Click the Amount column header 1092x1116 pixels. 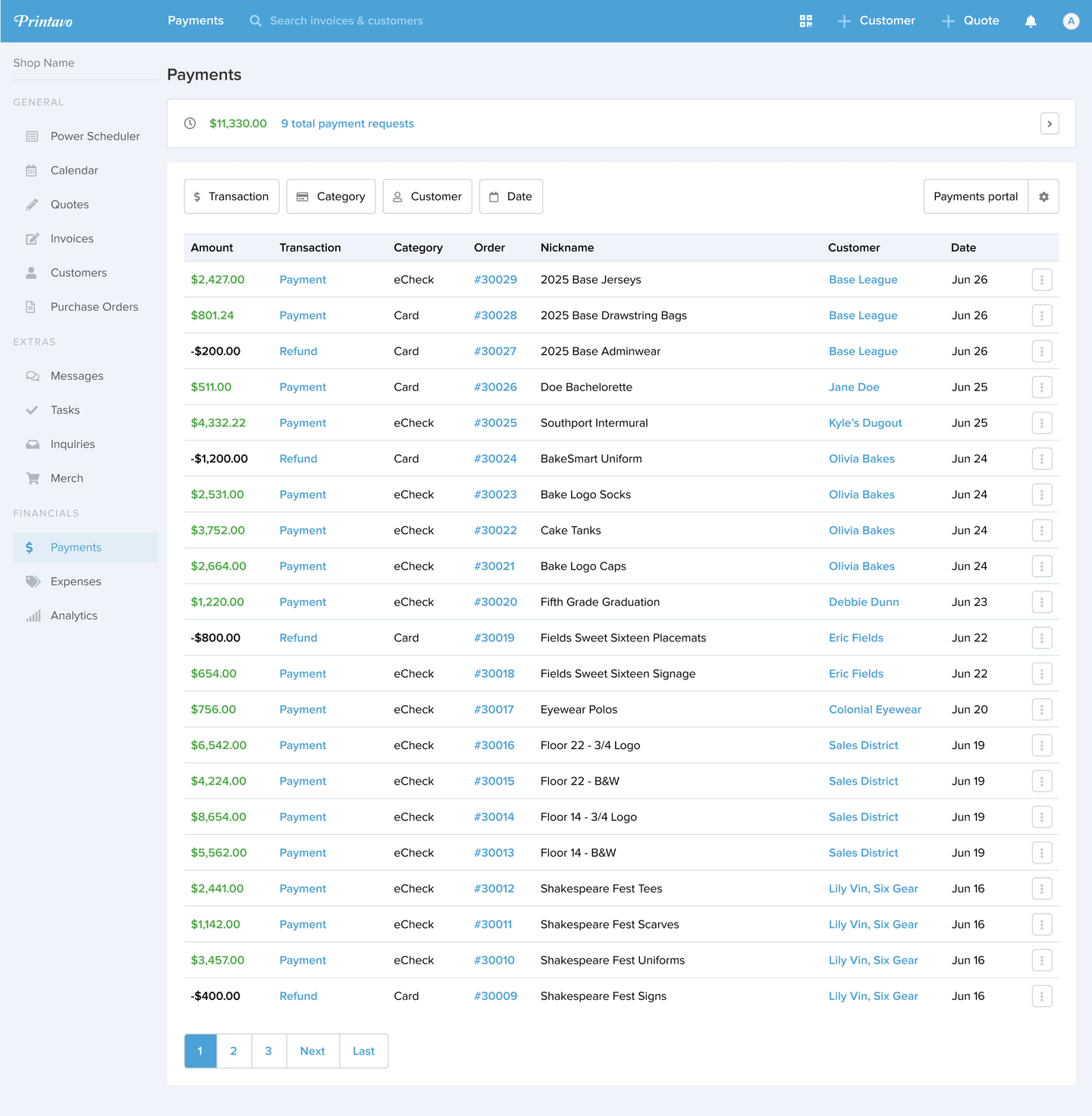tap(212, 248)
